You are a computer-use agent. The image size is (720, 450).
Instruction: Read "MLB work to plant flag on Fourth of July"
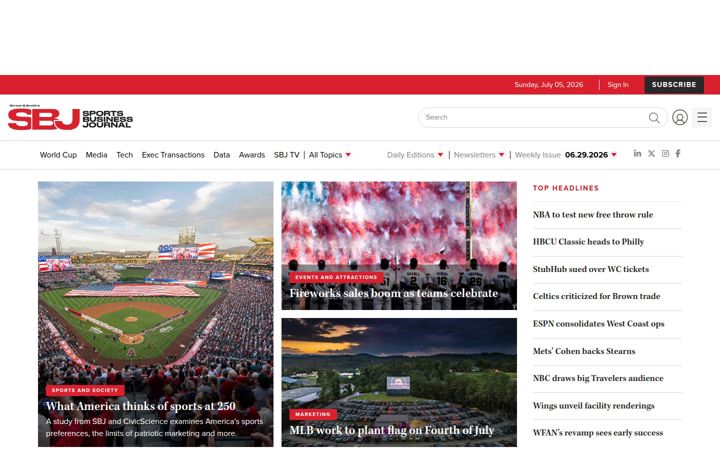392,430
